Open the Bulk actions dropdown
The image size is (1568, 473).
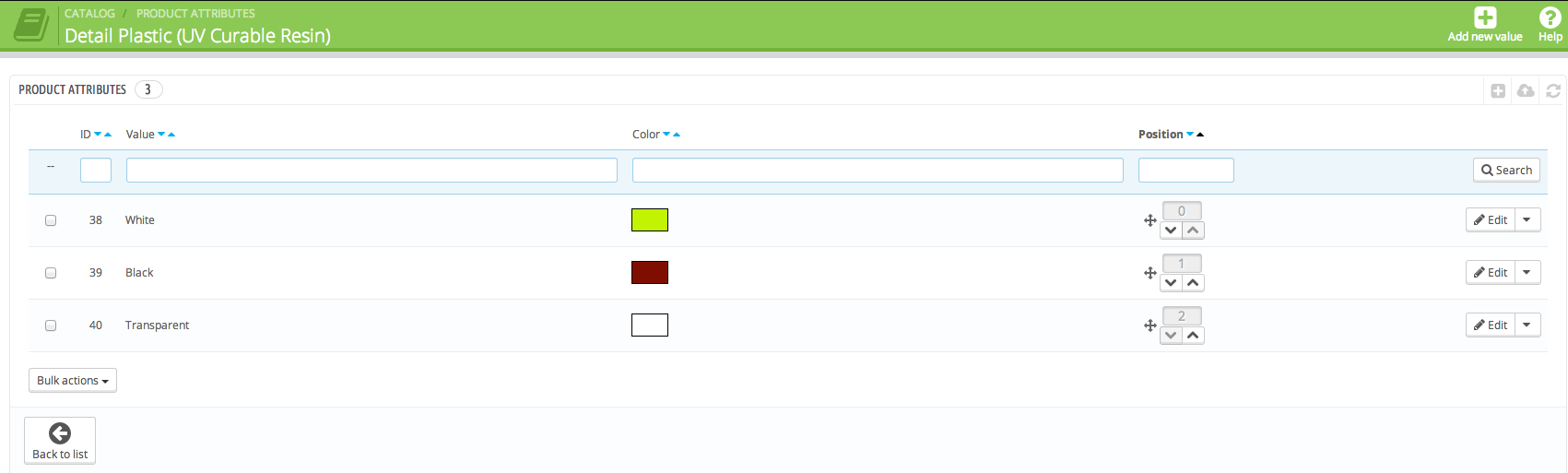coord(73,381)
